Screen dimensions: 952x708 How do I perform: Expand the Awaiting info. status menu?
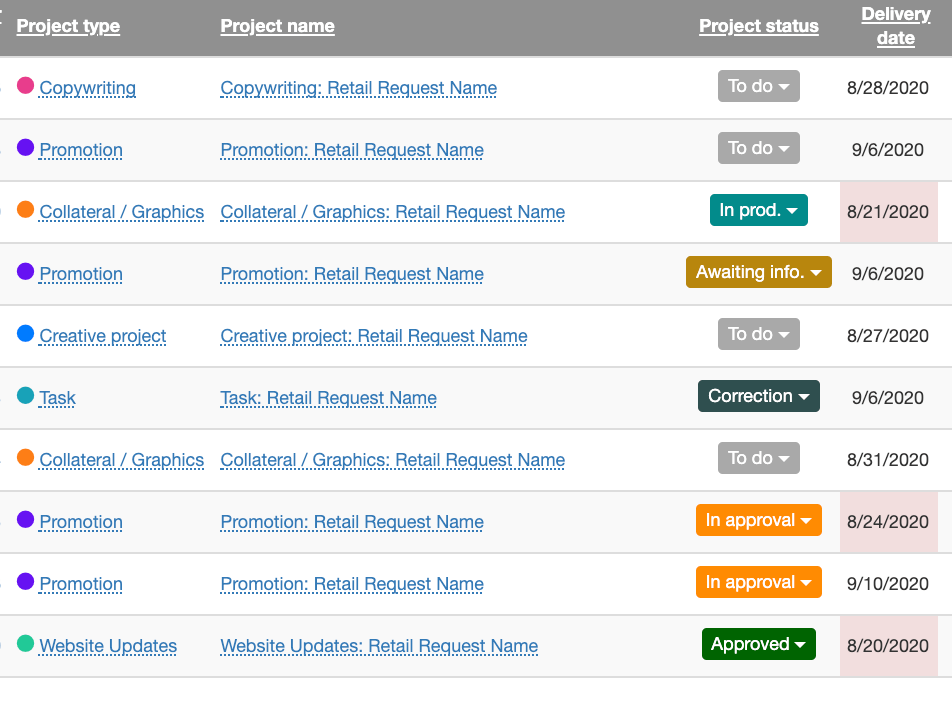click(x=758, y=272)
